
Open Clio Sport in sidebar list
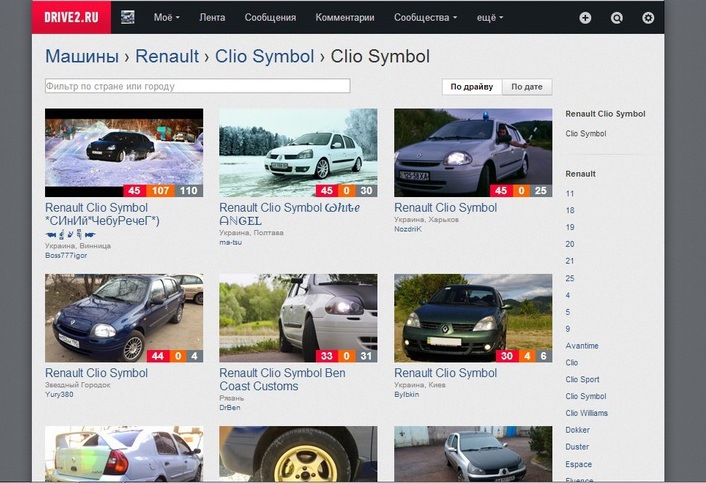tap(582, 379)
